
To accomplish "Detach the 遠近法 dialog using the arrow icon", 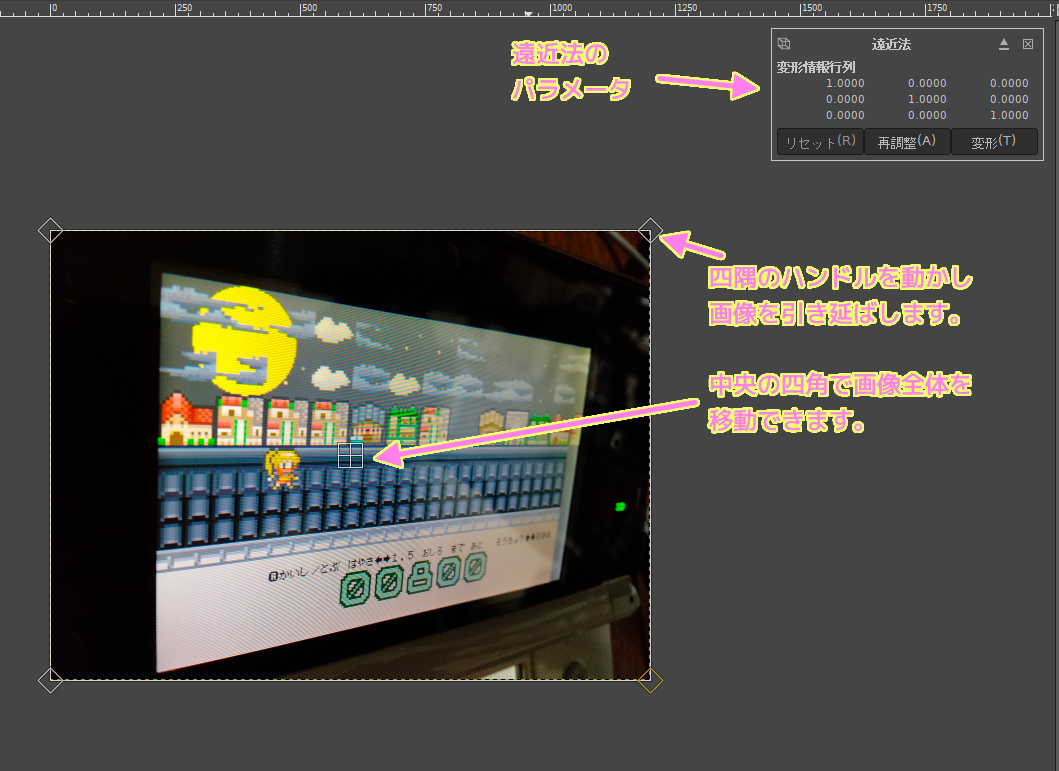I will (x=1004, y=44).
